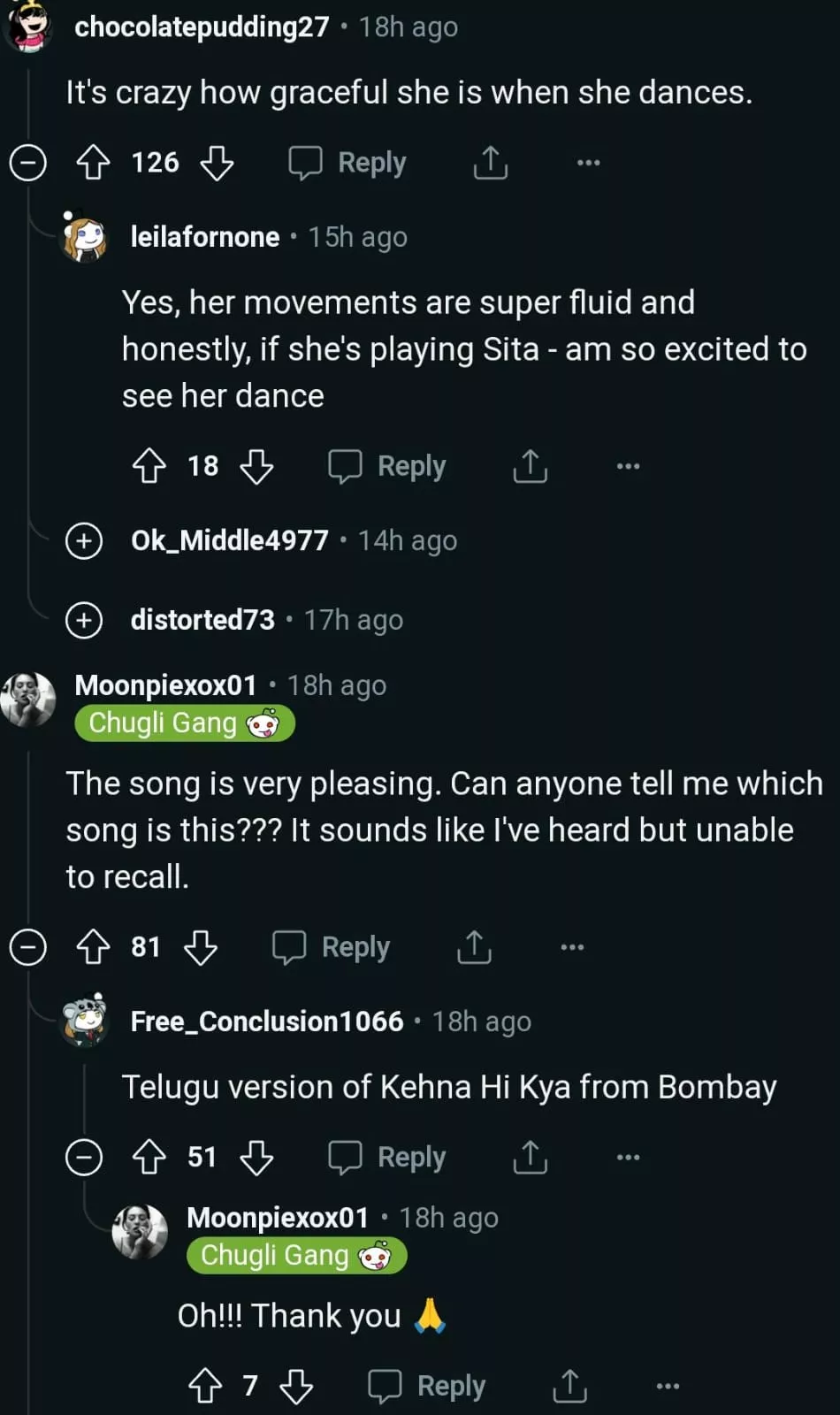Open more options on 81-point comment

[x=572, y=947]
